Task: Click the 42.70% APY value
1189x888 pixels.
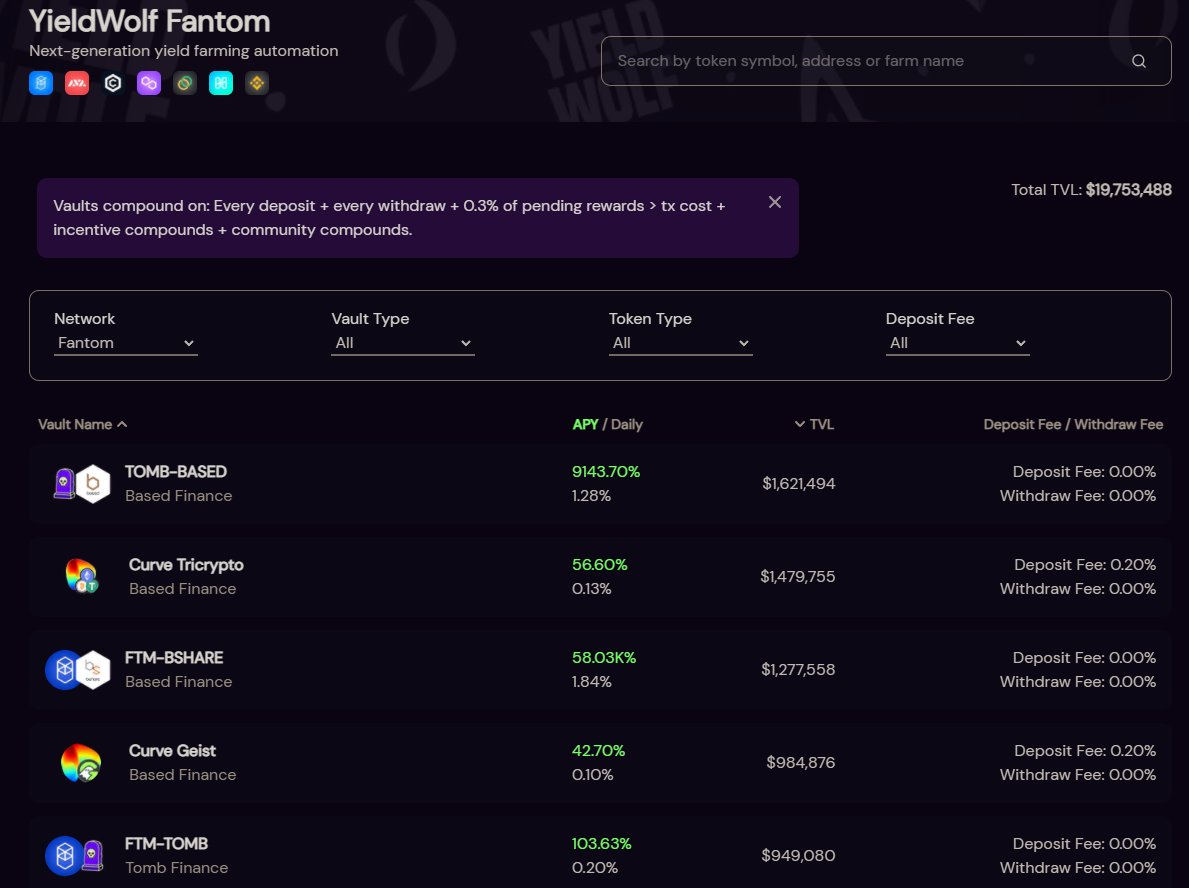Action: coord(598,751)
